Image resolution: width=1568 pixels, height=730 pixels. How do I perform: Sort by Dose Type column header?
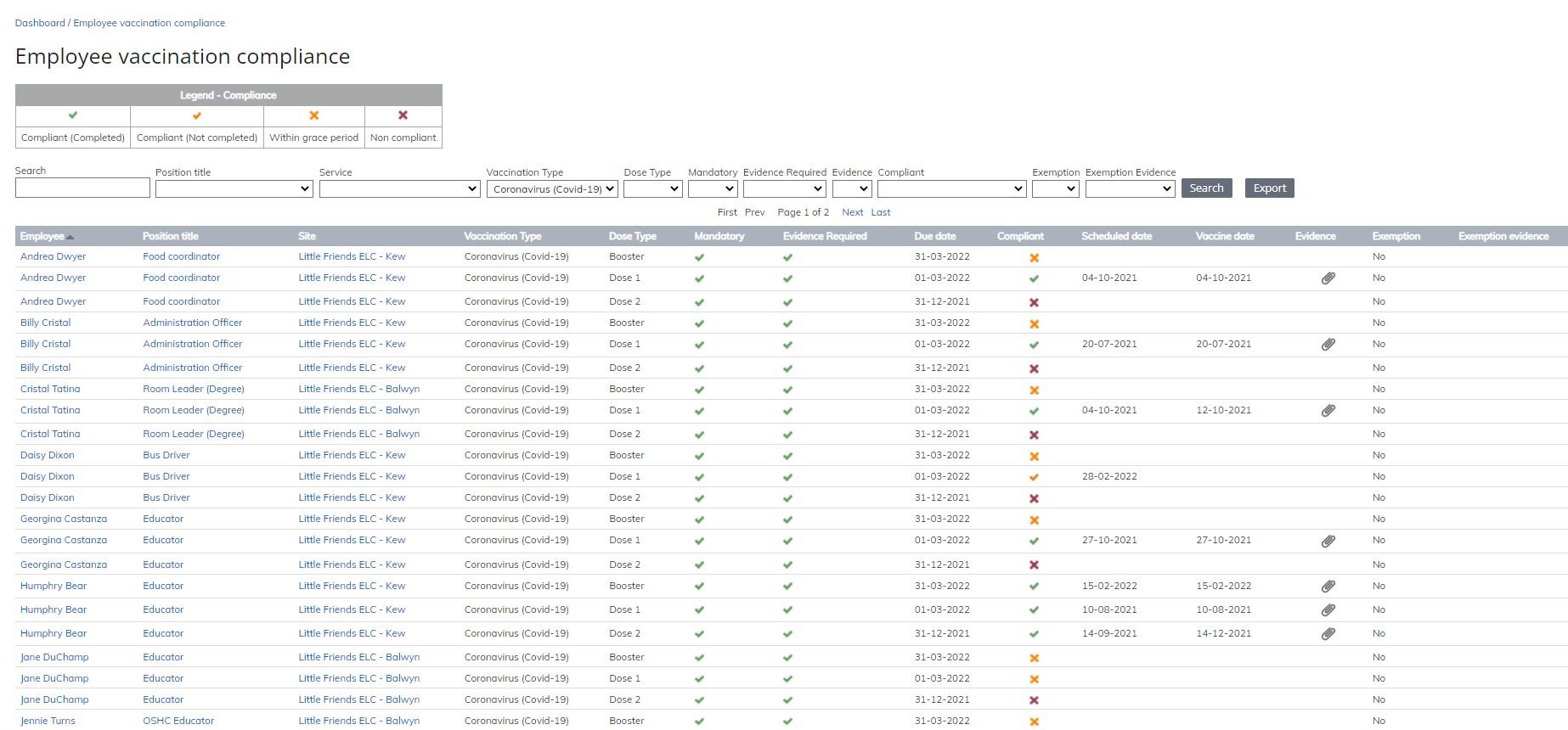pyautogui.click(x=633, y=236)
